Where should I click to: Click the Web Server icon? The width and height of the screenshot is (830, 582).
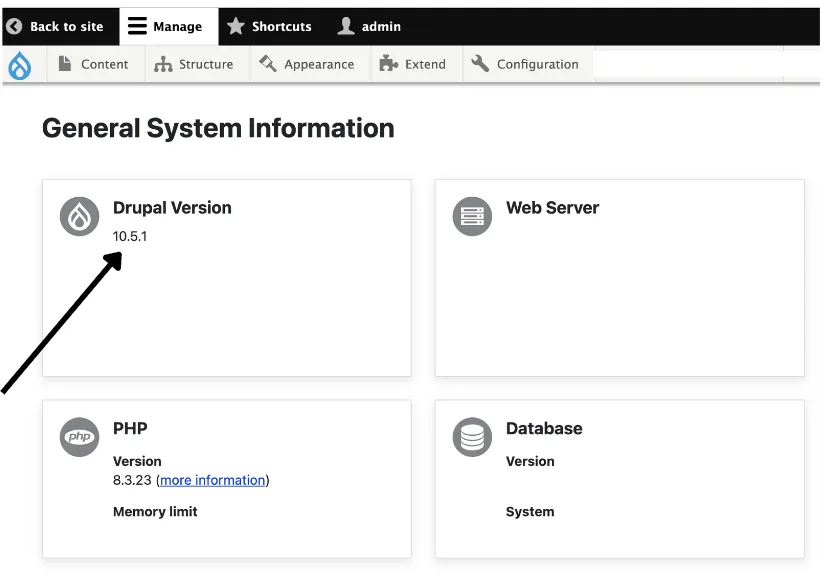pyautogui.click(x=472, y=217)
